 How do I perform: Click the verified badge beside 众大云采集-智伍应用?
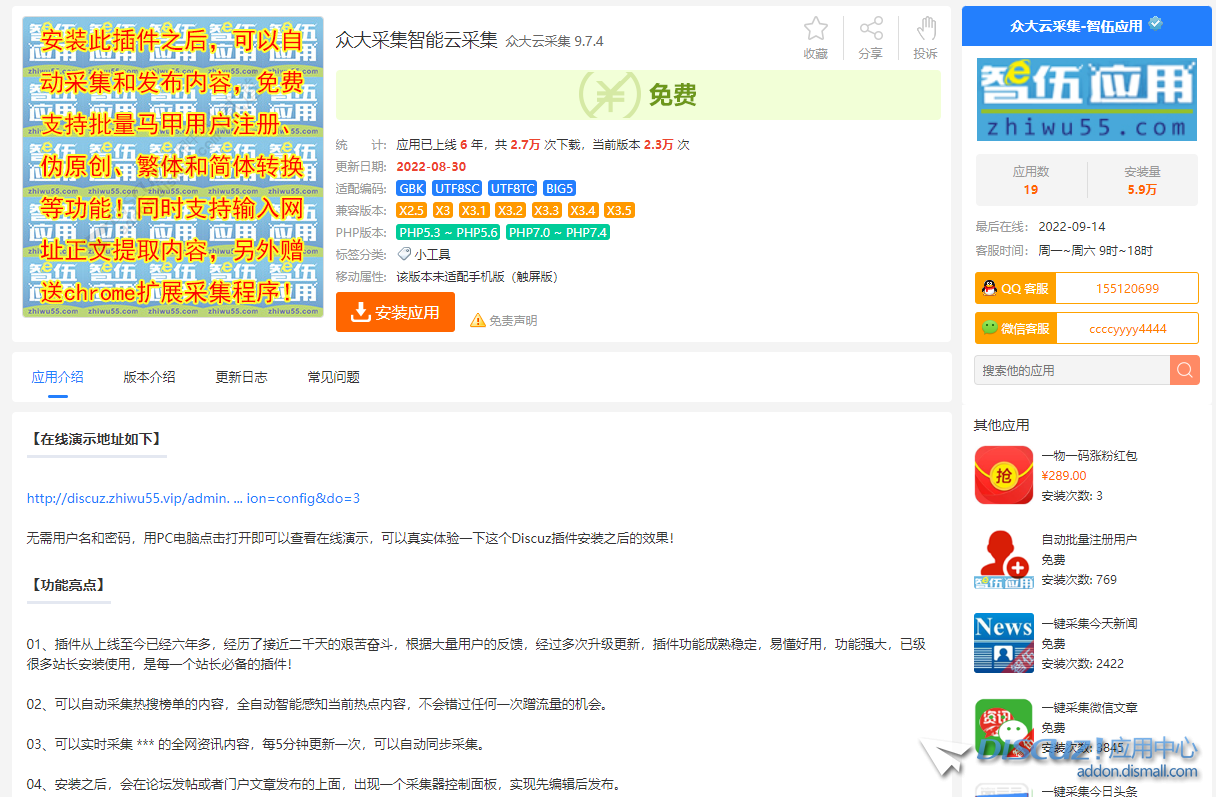tap(1156, 23)
